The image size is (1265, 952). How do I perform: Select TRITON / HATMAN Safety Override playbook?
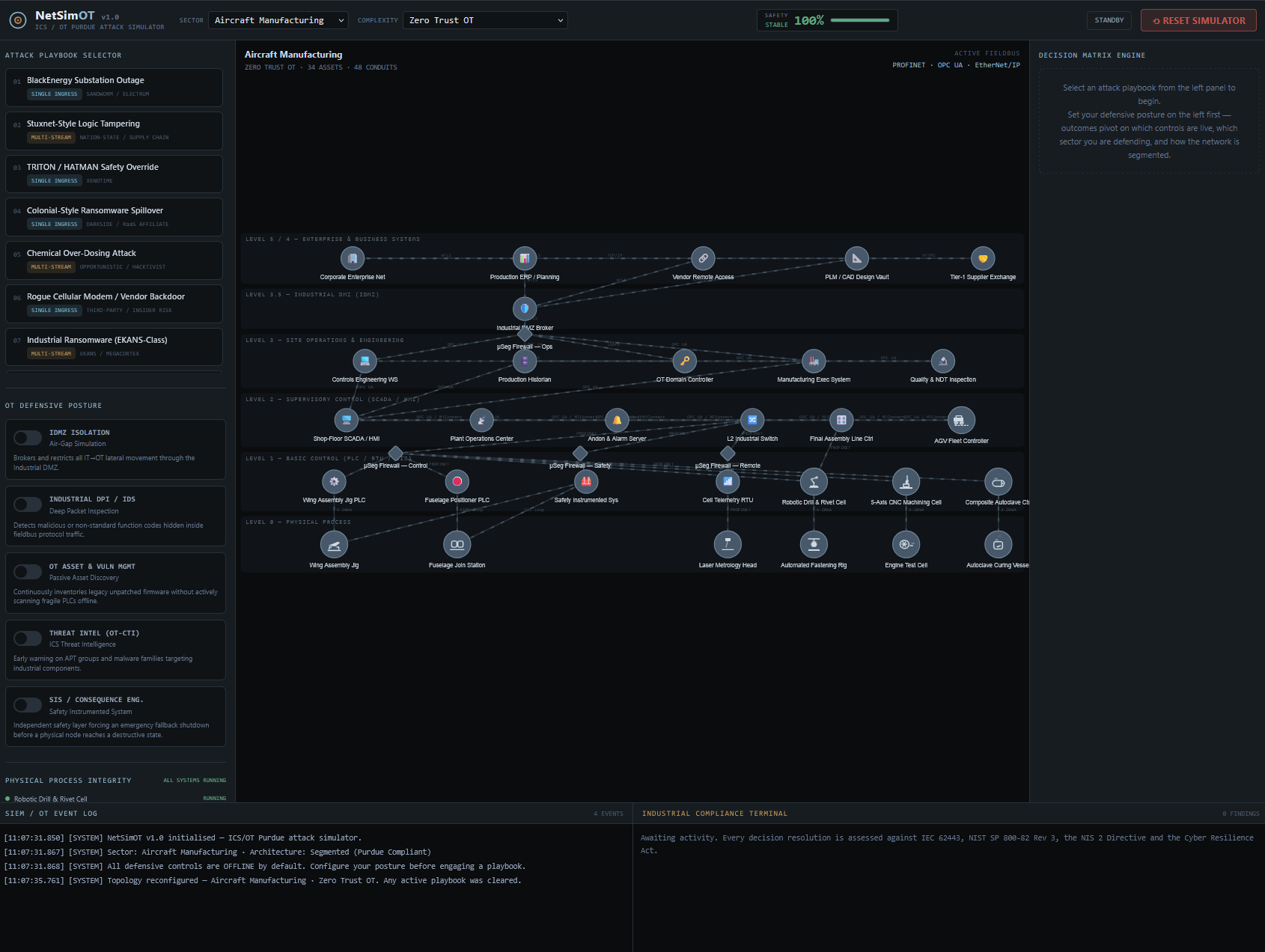tap(114, 174)
